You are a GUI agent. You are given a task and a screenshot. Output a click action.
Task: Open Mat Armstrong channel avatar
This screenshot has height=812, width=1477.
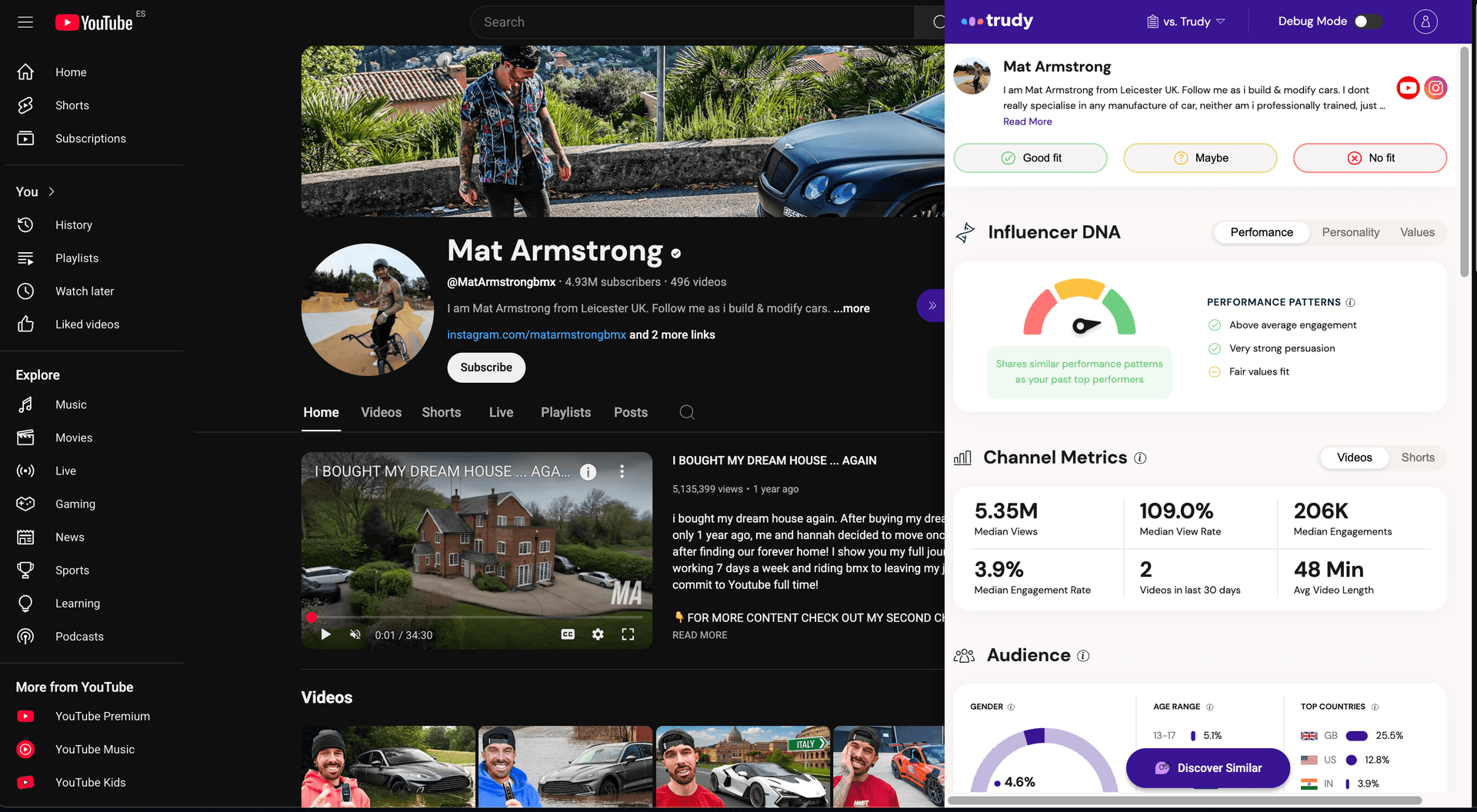pyautogui.click(x=368, y=310)
